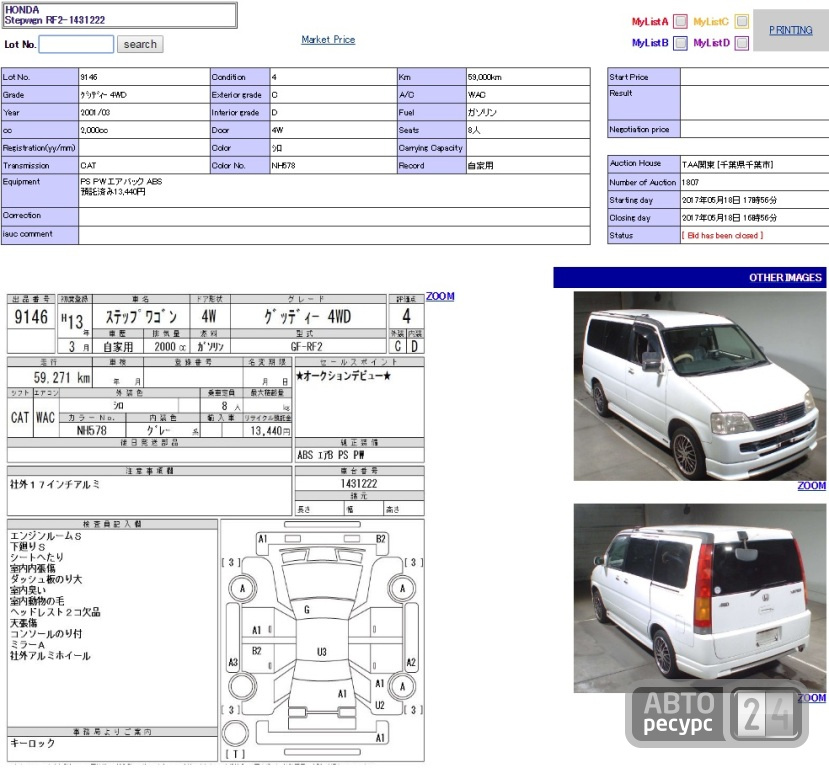Click the MyListA label
The height and width of the screenshot is (768, 829).
pyautogui.click(x=650, y=22)
